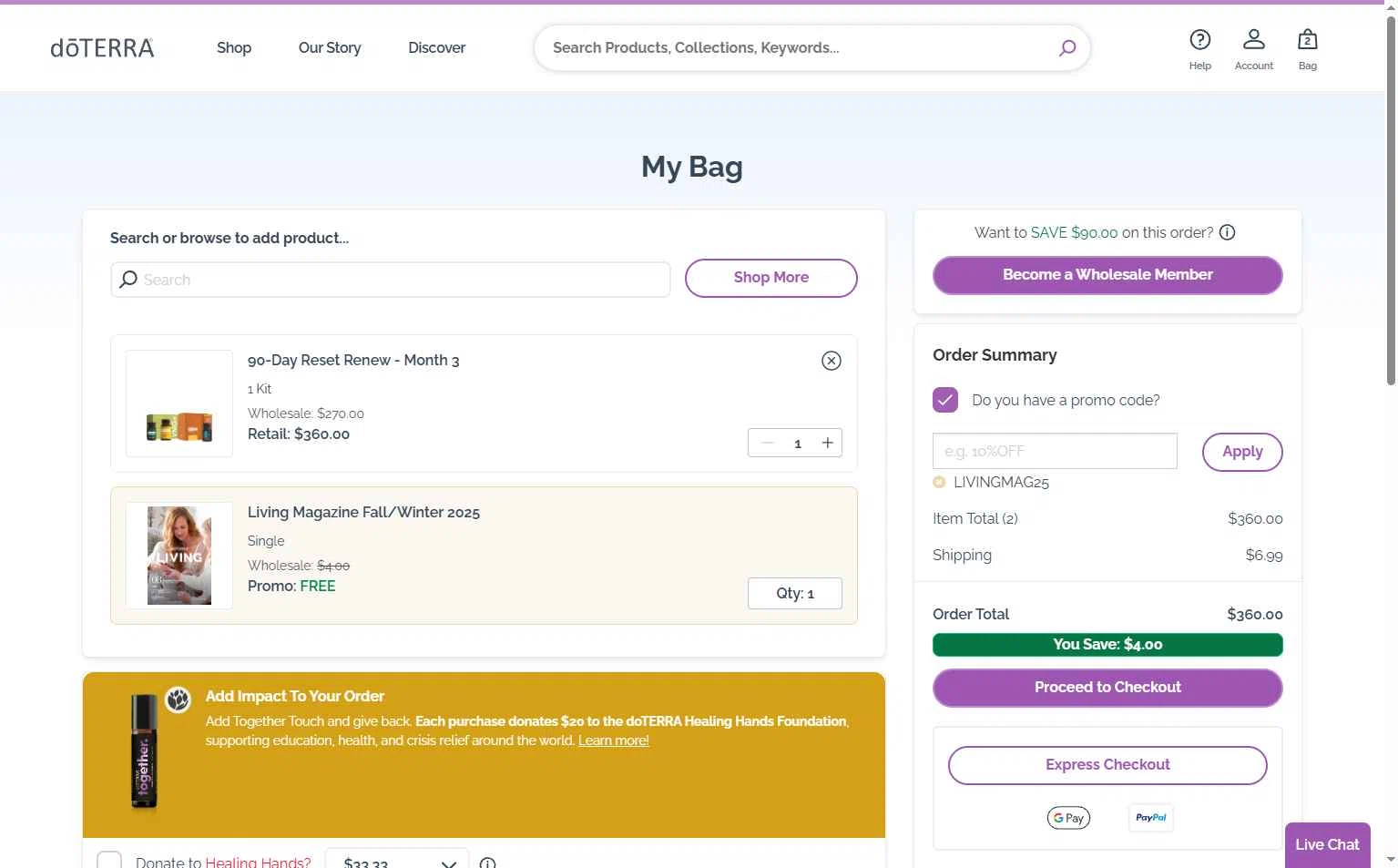This screenshot has width=1398, height=868.
Task: Click the LIVINGMAG25 promo code remove icon
Action: [x=938, y=482]
